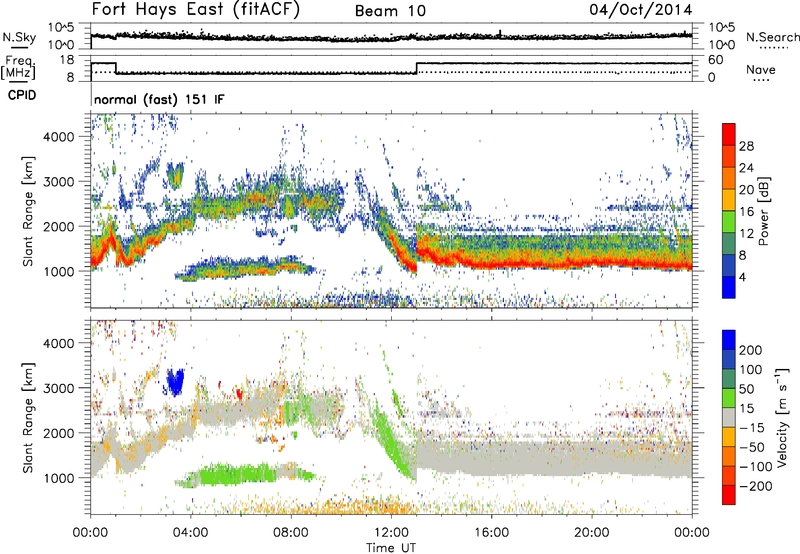Click the "Power [dB]" colorbar title
Screen dimensions: 800x554
pos(763,211)
